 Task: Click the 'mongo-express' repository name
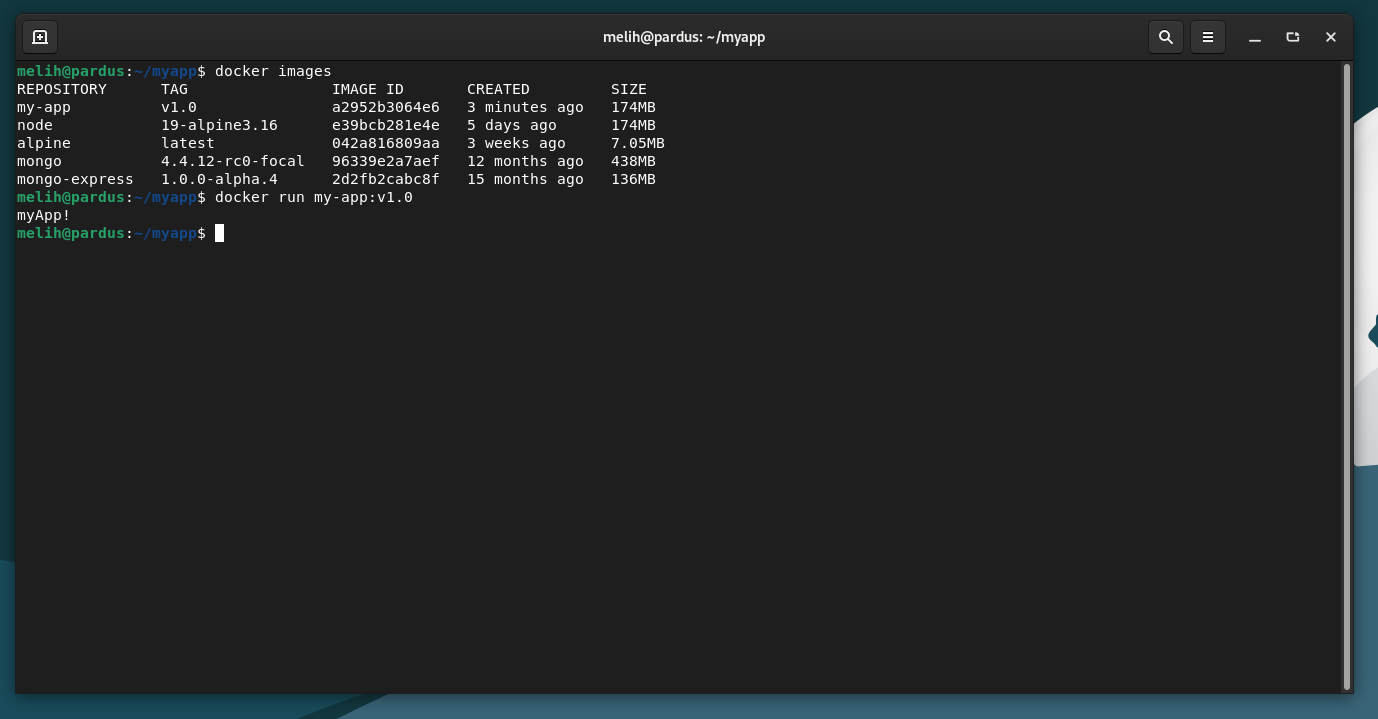pos(75,179)
